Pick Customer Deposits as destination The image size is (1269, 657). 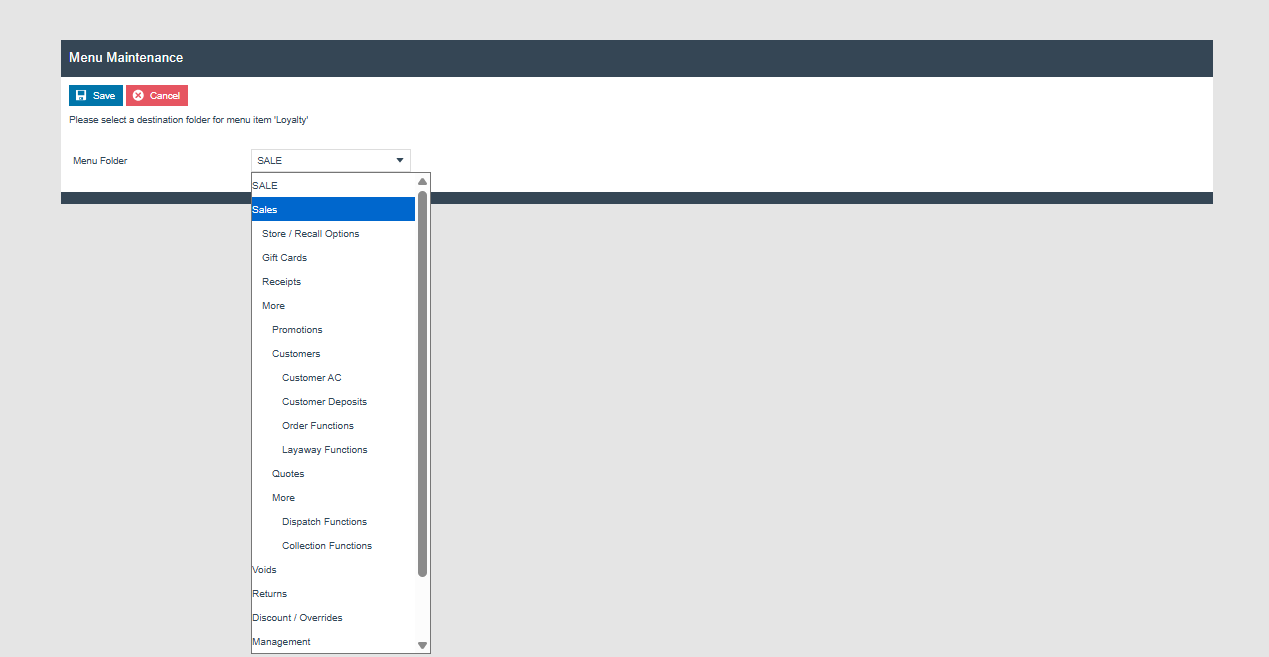pos(324,401)
